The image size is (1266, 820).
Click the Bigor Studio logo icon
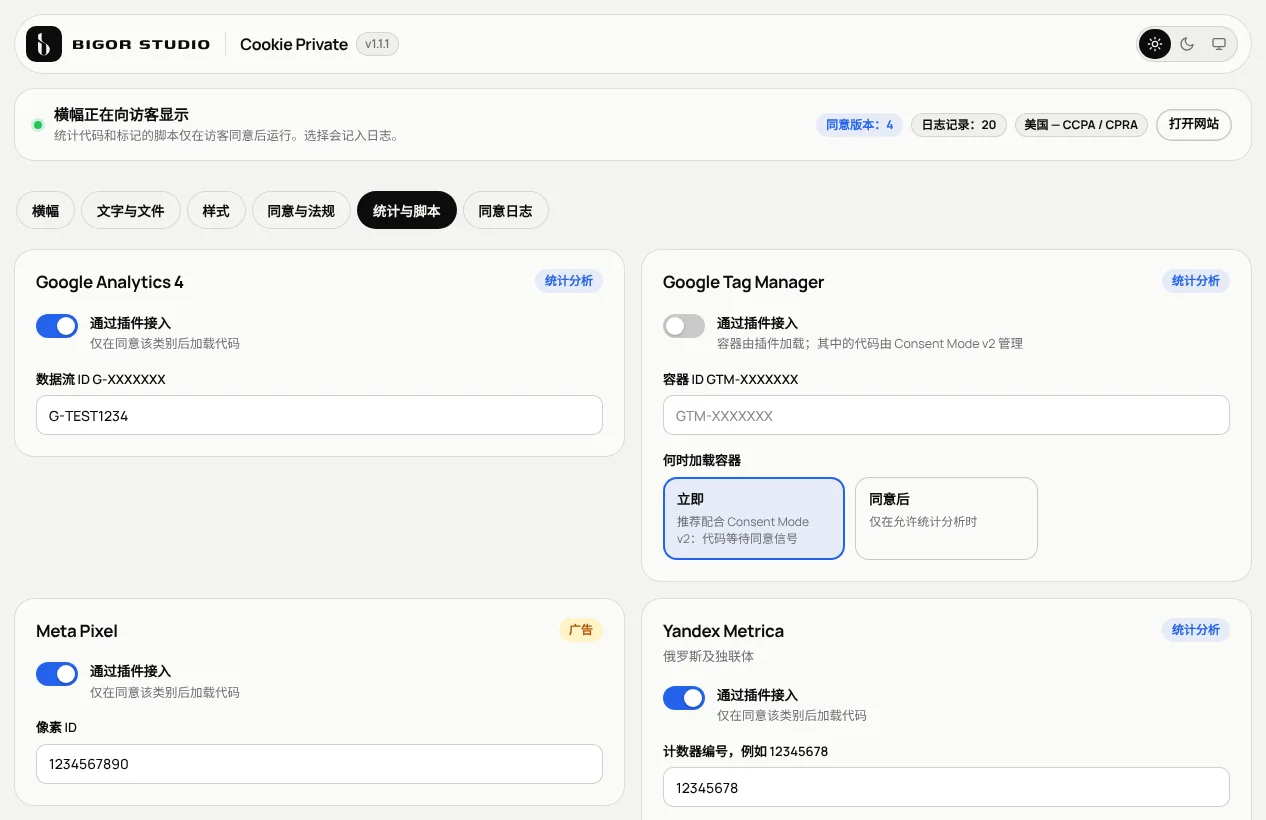pos(44,44)
